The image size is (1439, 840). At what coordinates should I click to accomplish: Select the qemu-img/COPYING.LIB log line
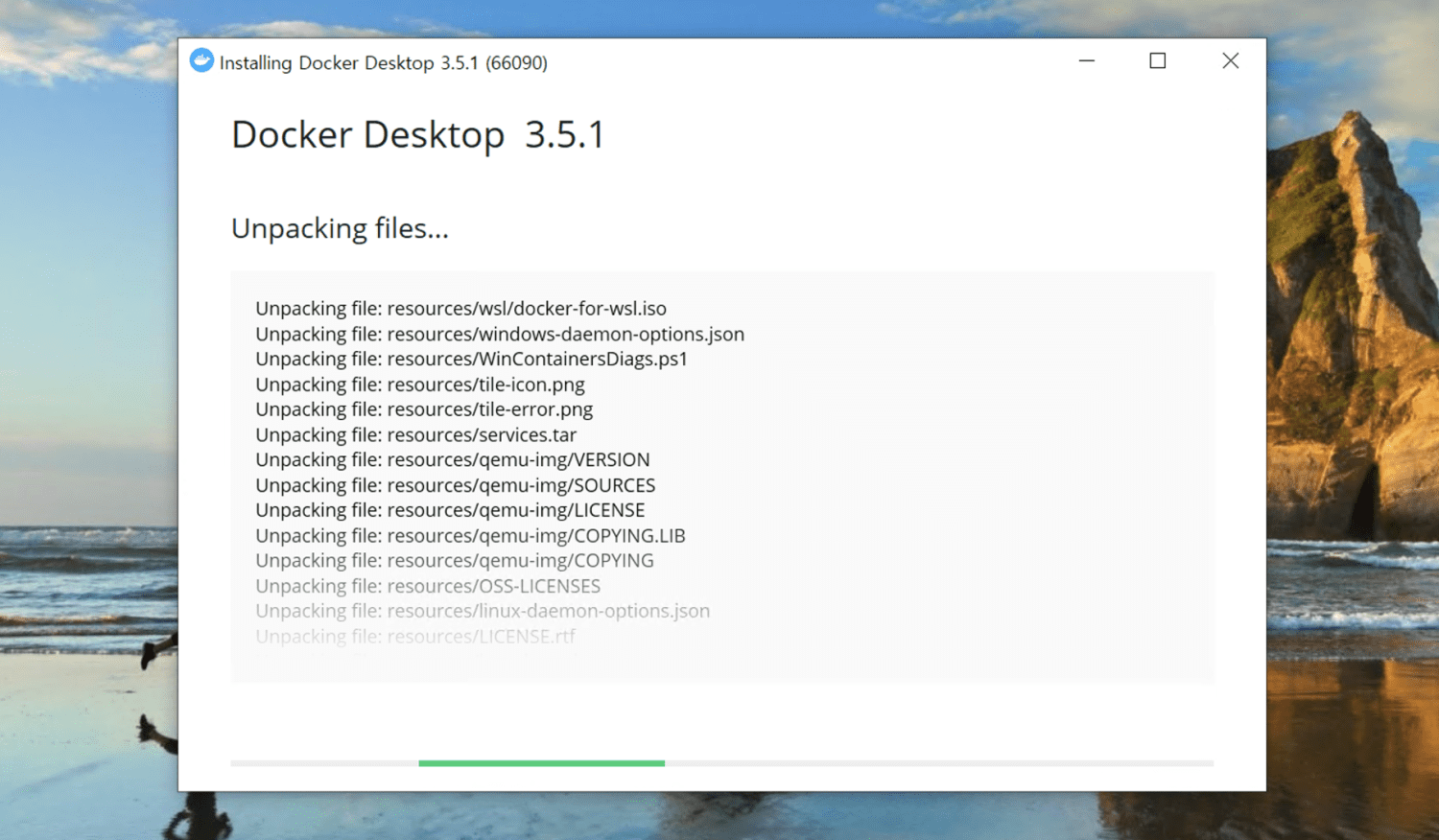tap(470, 536)
